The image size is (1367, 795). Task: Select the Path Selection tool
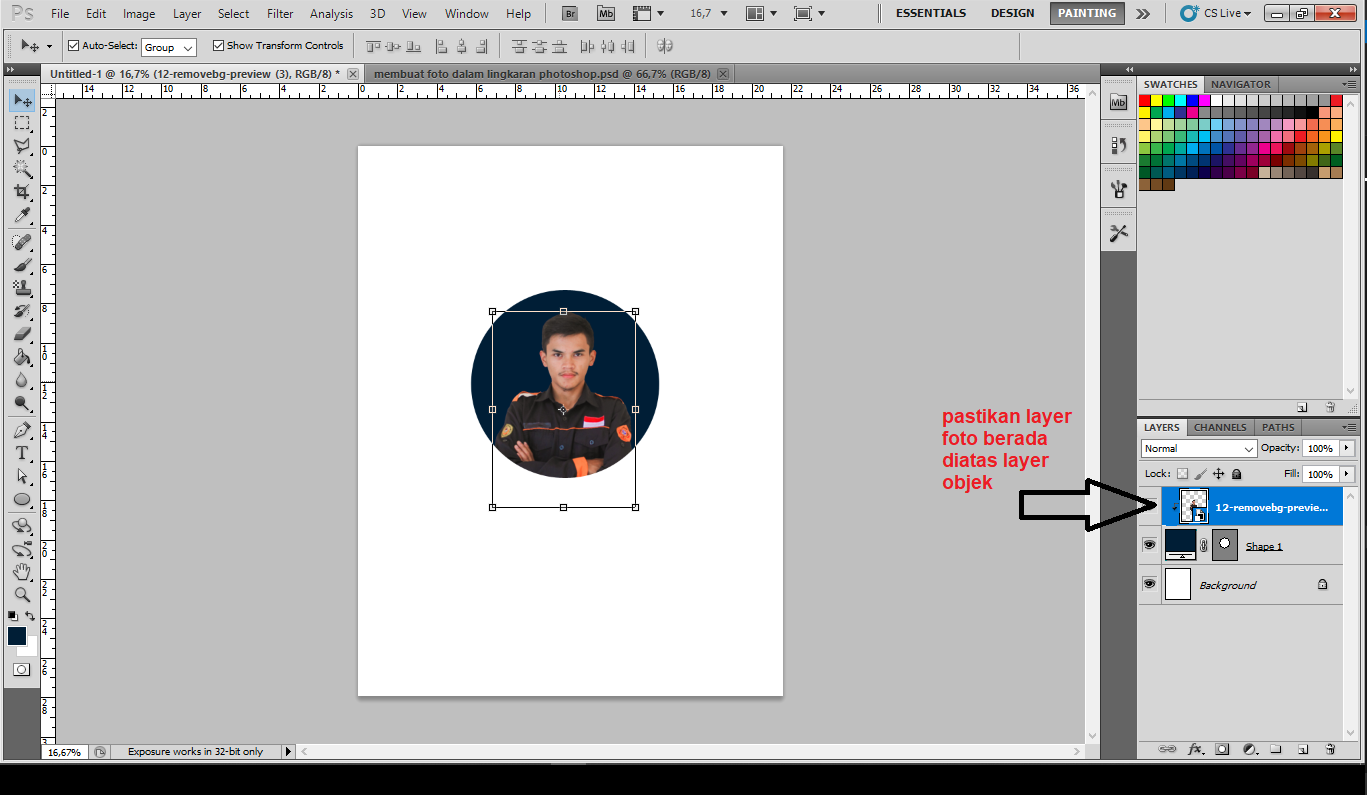(x=22, y=476)
